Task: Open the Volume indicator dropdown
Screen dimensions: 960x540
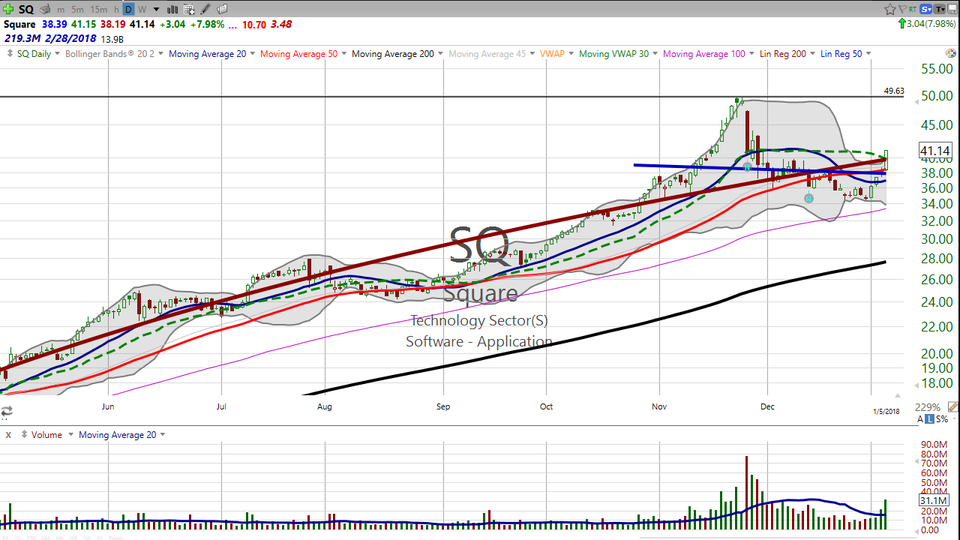Action: pyautogui.click(x=70, y=435)
